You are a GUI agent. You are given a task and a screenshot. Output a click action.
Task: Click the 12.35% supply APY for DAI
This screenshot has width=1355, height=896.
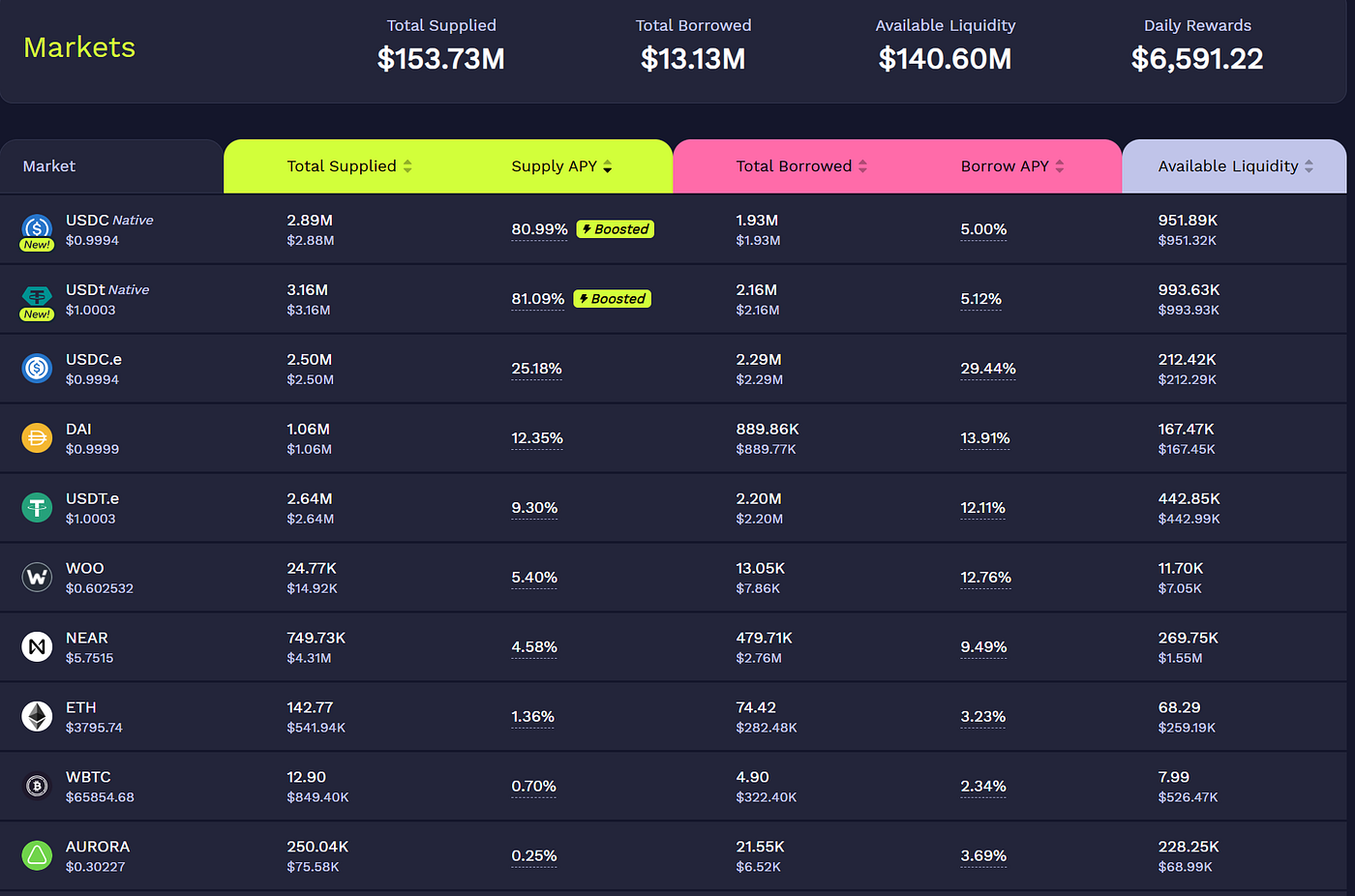[x=537, y=438]
